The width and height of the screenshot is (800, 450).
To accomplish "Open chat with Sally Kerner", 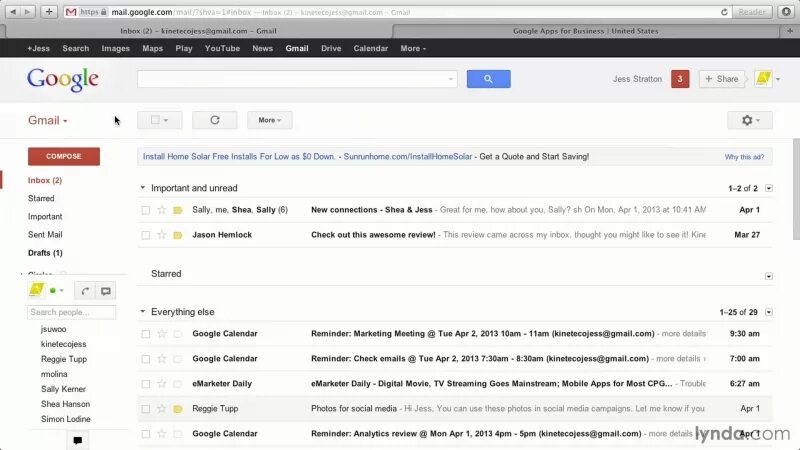I will [x=63, y=389].
